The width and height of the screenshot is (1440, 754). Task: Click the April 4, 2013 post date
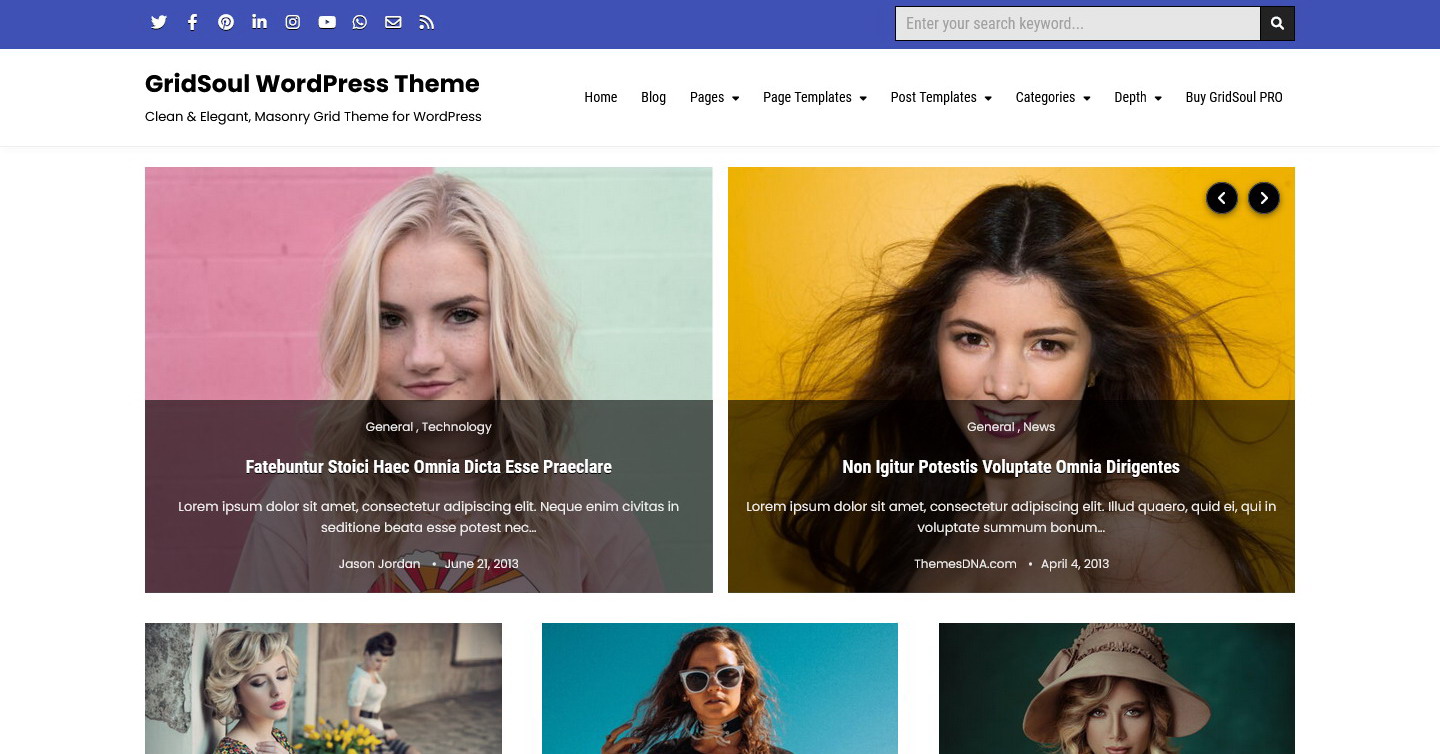pyautogui.click(x=1075, y=564)
